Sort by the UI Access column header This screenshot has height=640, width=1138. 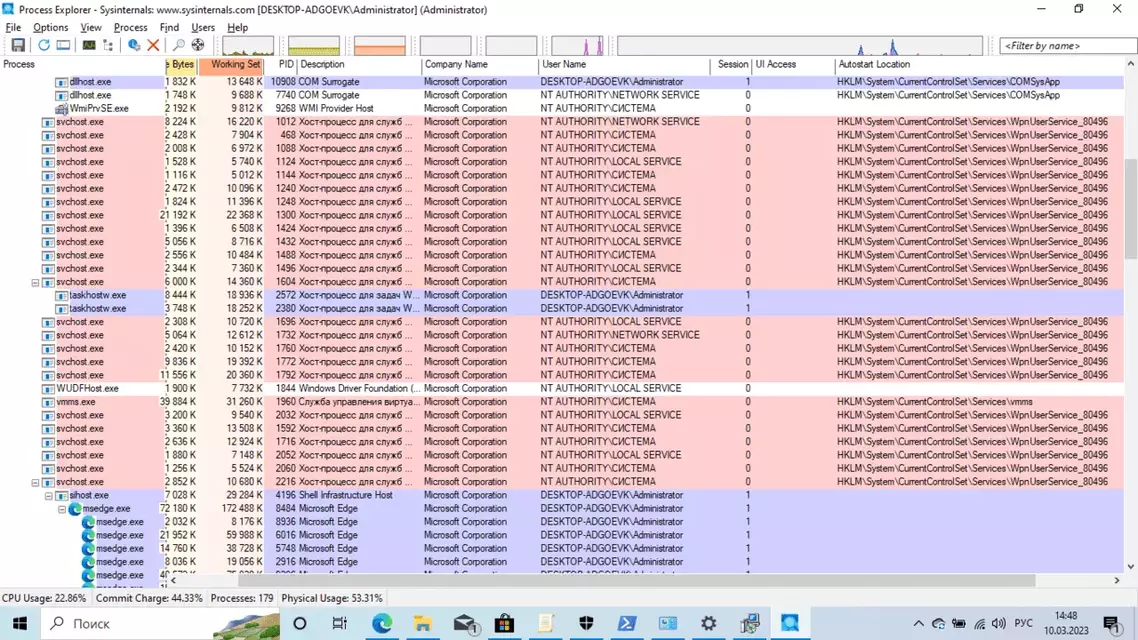click(793, 65)
